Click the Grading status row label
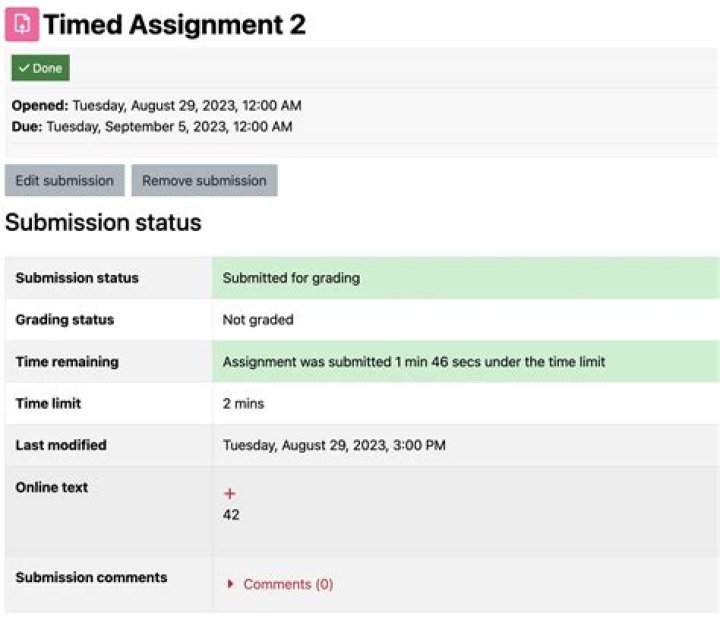This screenshot has width=720, height=623. pos(65,320)
